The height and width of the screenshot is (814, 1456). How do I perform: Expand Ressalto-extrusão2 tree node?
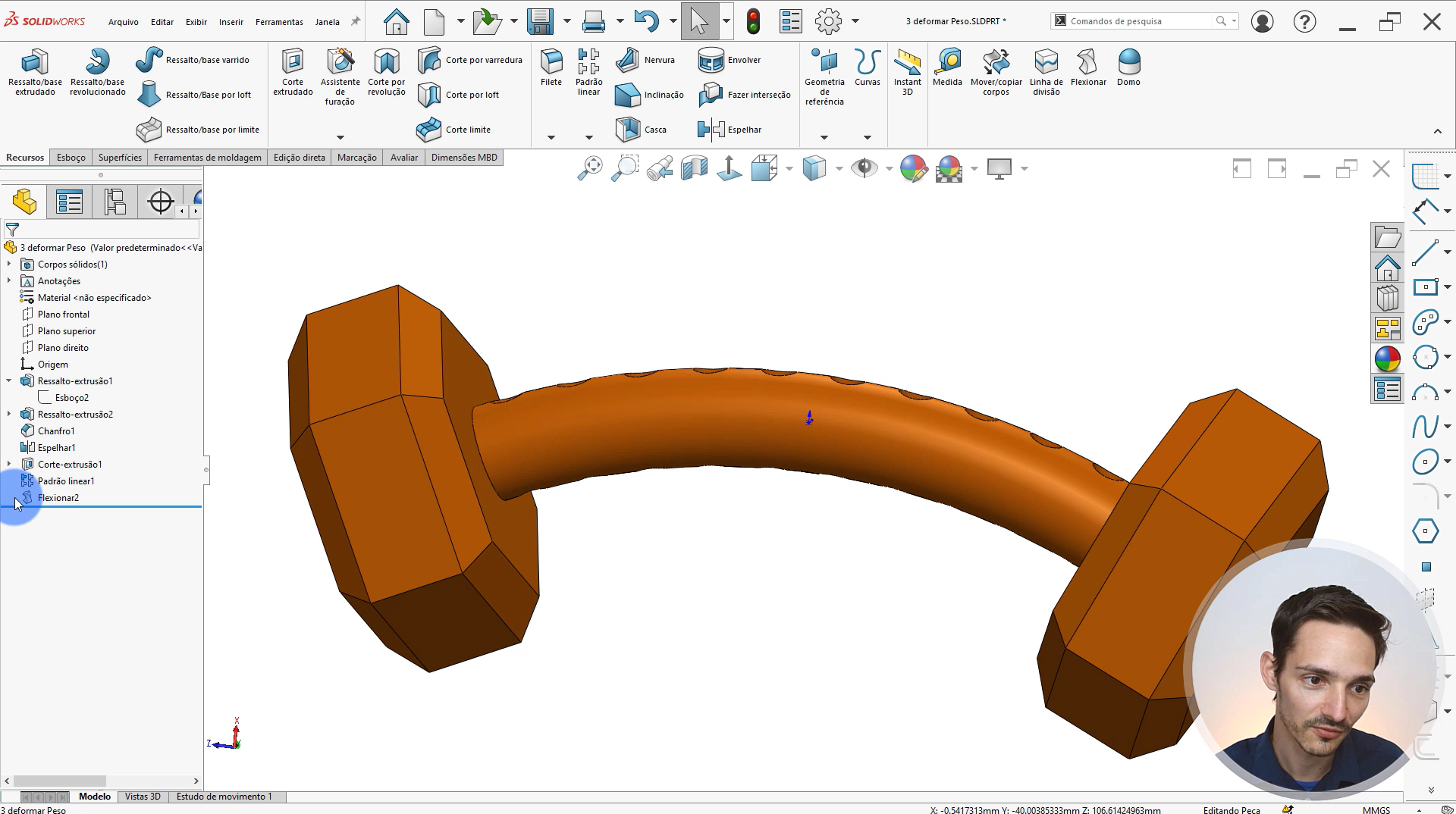[9, 414]
